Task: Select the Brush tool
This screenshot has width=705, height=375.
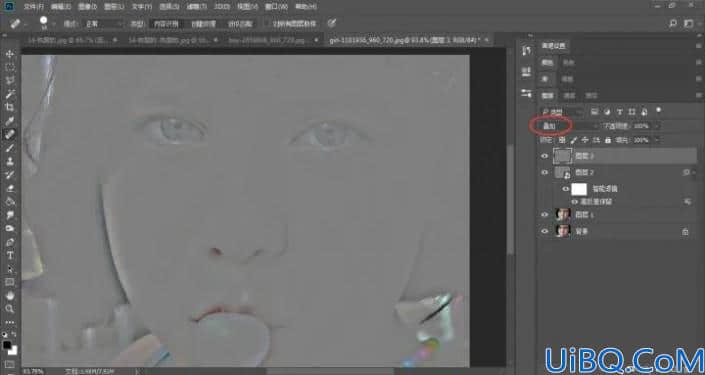Action: point(10,147)
